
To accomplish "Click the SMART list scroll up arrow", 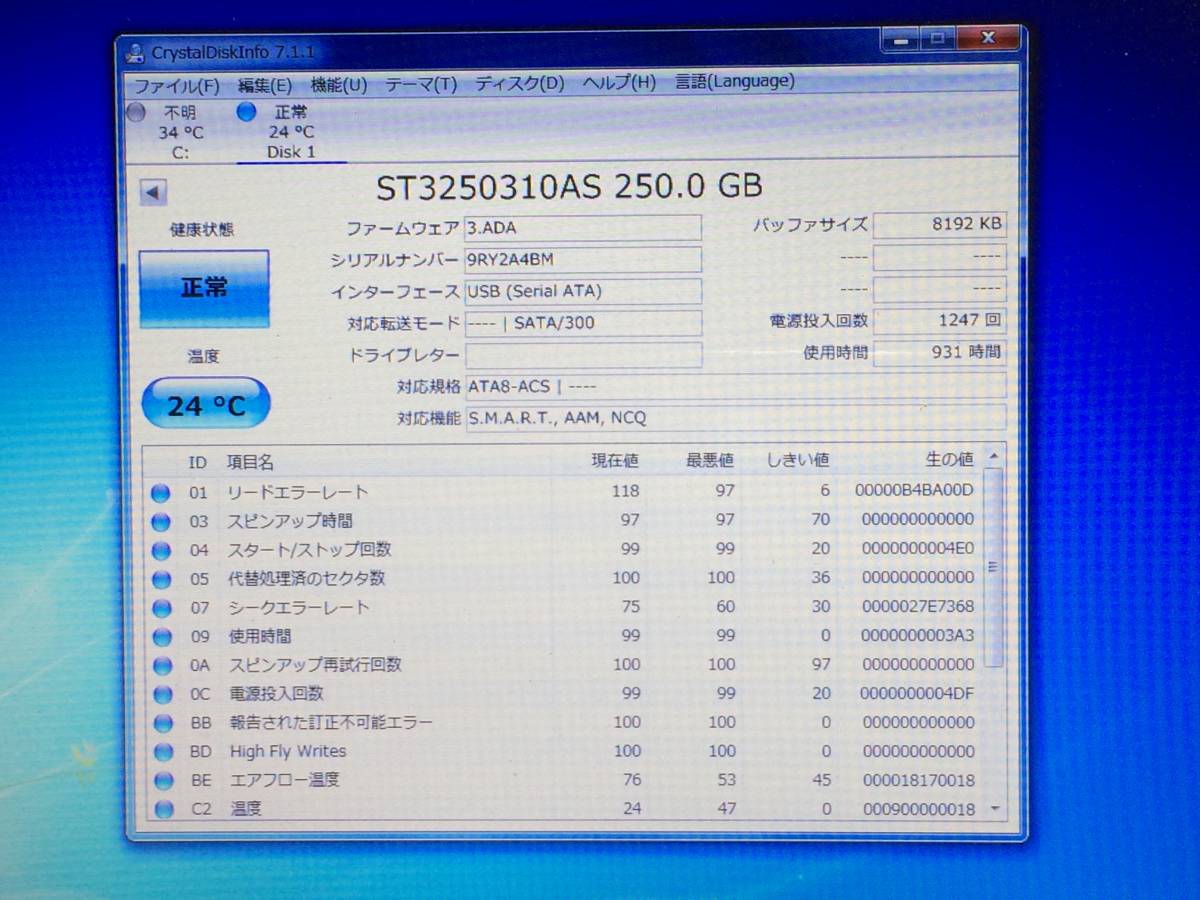I will pyautogui.click(x=993, y=456).
